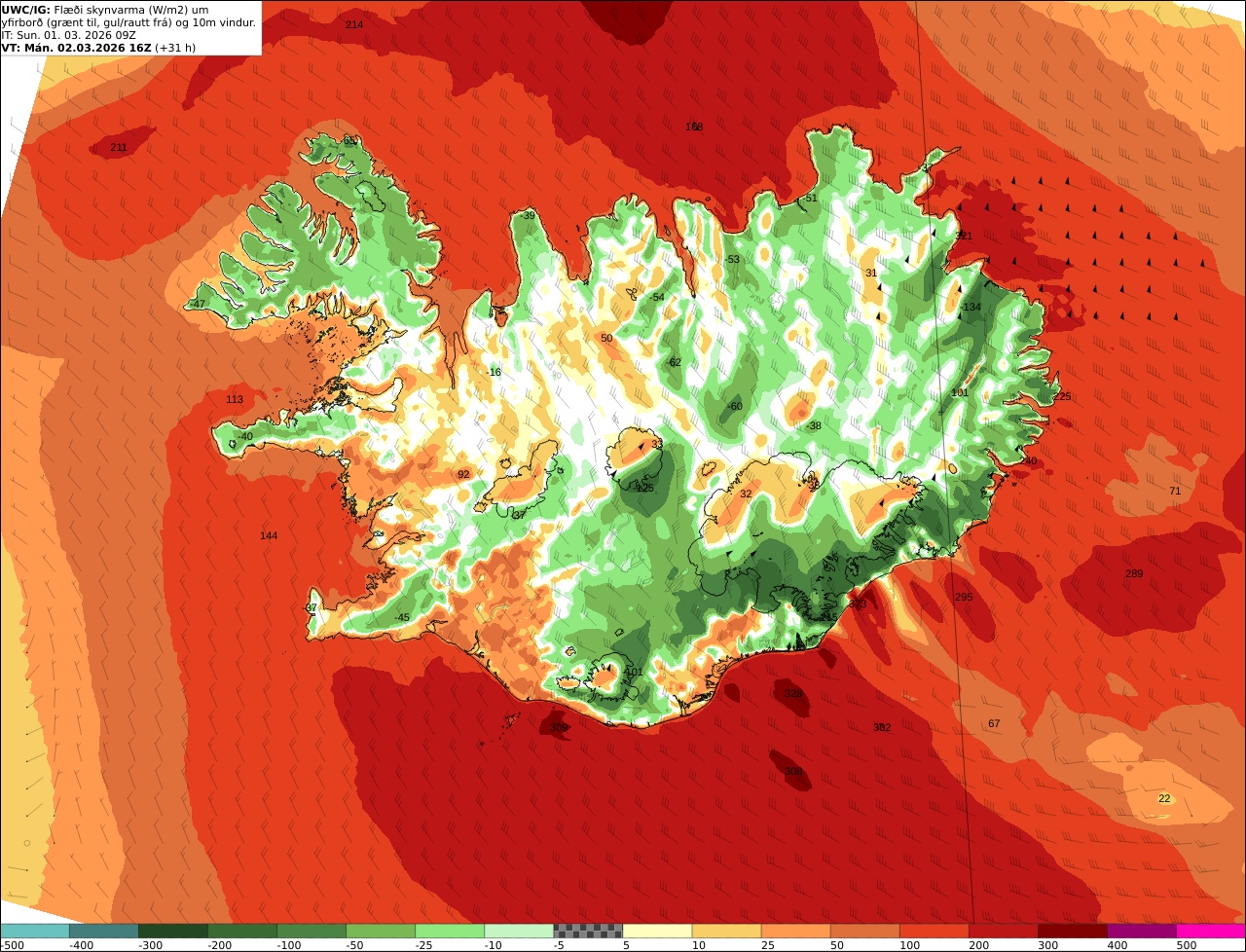Click the light teal -500 legend swatch
This screenshot has width=1246, height=952.
pos(34,931)
